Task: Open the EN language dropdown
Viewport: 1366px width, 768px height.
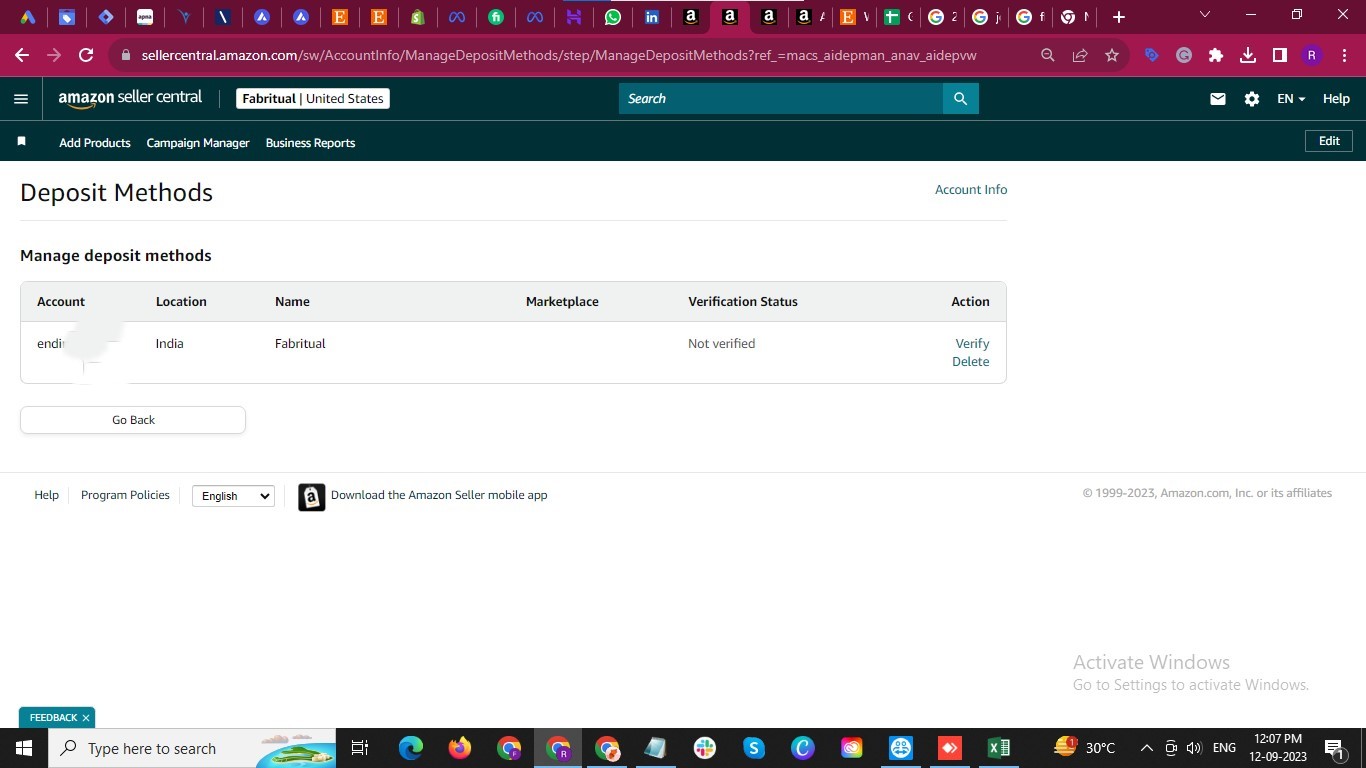Action: pyautogui.click(x=1291, y=99)
